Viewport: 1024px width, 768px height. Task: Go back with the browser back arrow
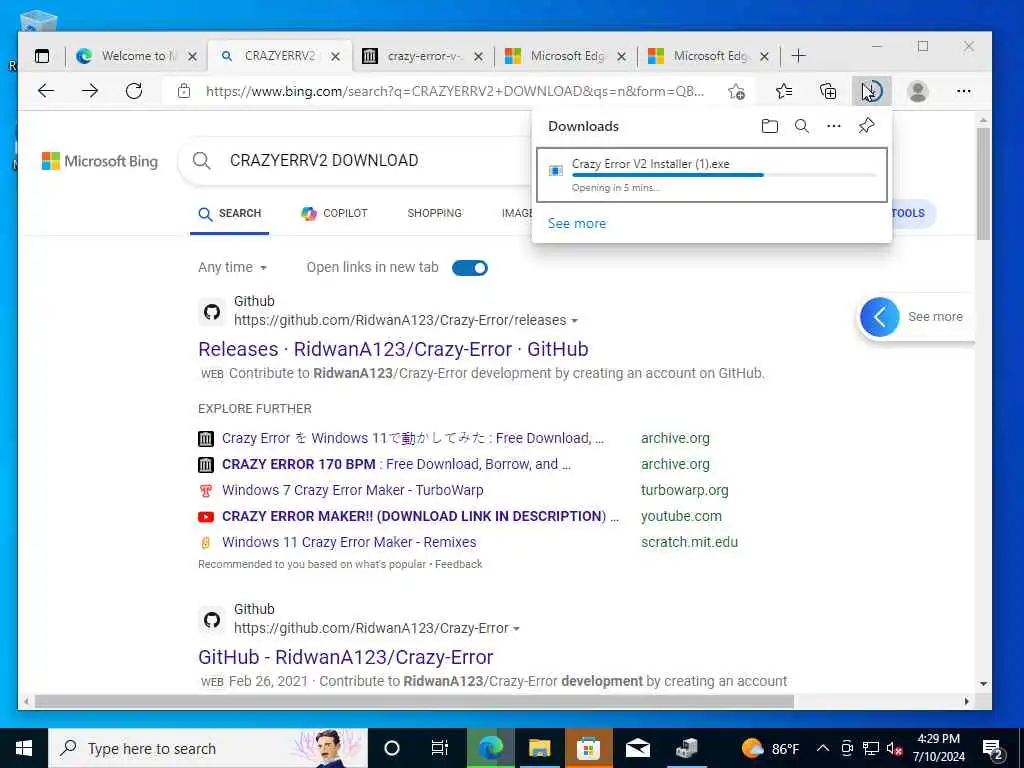pos(46,91)
